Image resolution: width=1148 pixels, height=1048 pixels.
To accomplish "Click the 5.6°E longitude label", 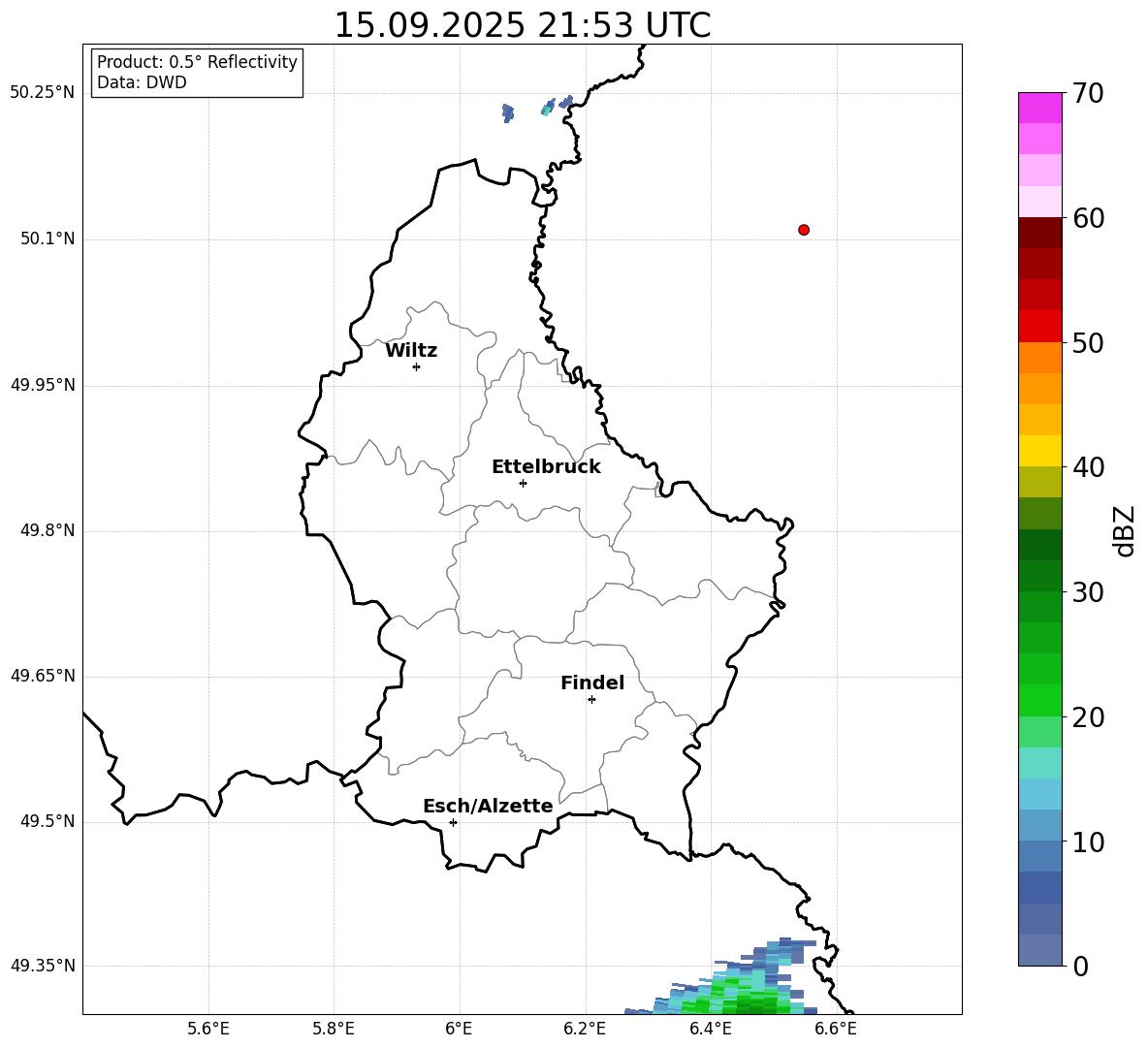I will 208,1029.
